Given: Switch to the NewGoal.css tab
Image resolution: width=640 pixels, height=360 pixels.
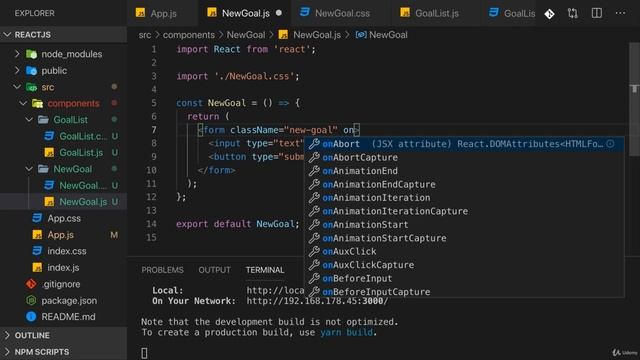Looking at the screenshot, I should pyautogui.click(x=342, y=13).
